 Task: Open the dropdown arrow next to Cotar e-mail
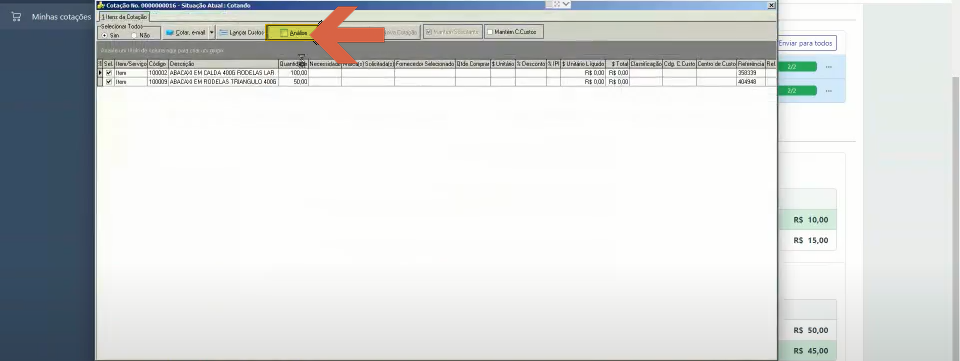pos(212,32)
